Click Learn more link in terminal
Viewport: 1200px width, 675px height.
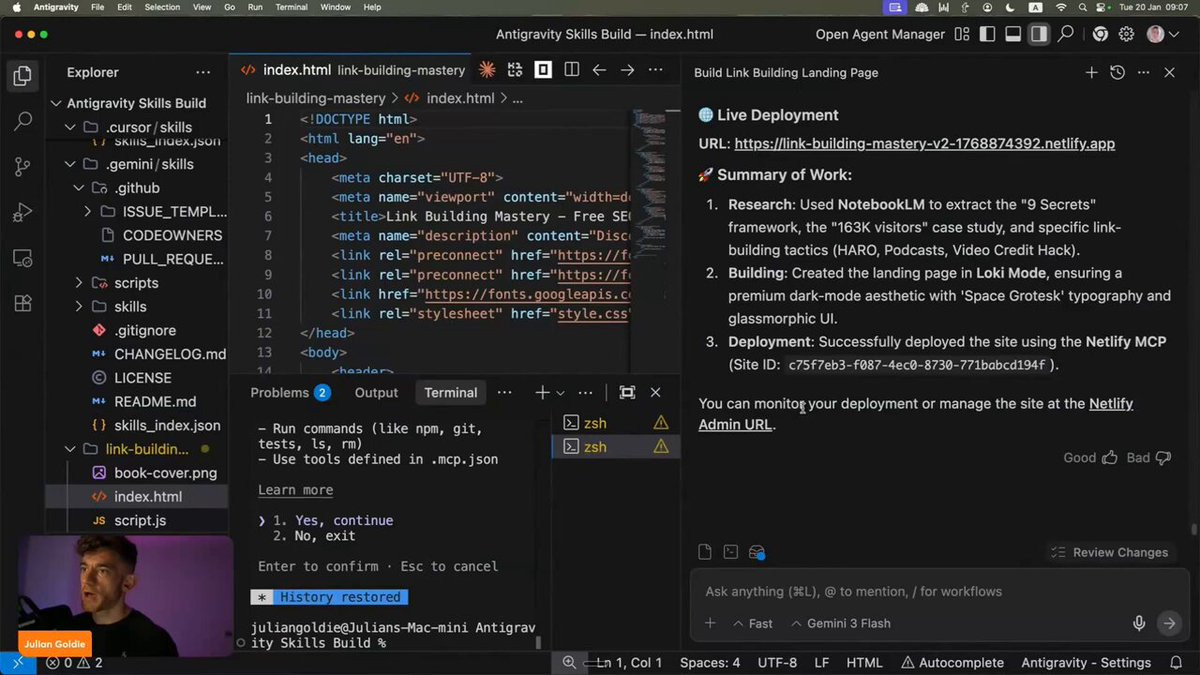pyautogui.click(x=295, y=490)
